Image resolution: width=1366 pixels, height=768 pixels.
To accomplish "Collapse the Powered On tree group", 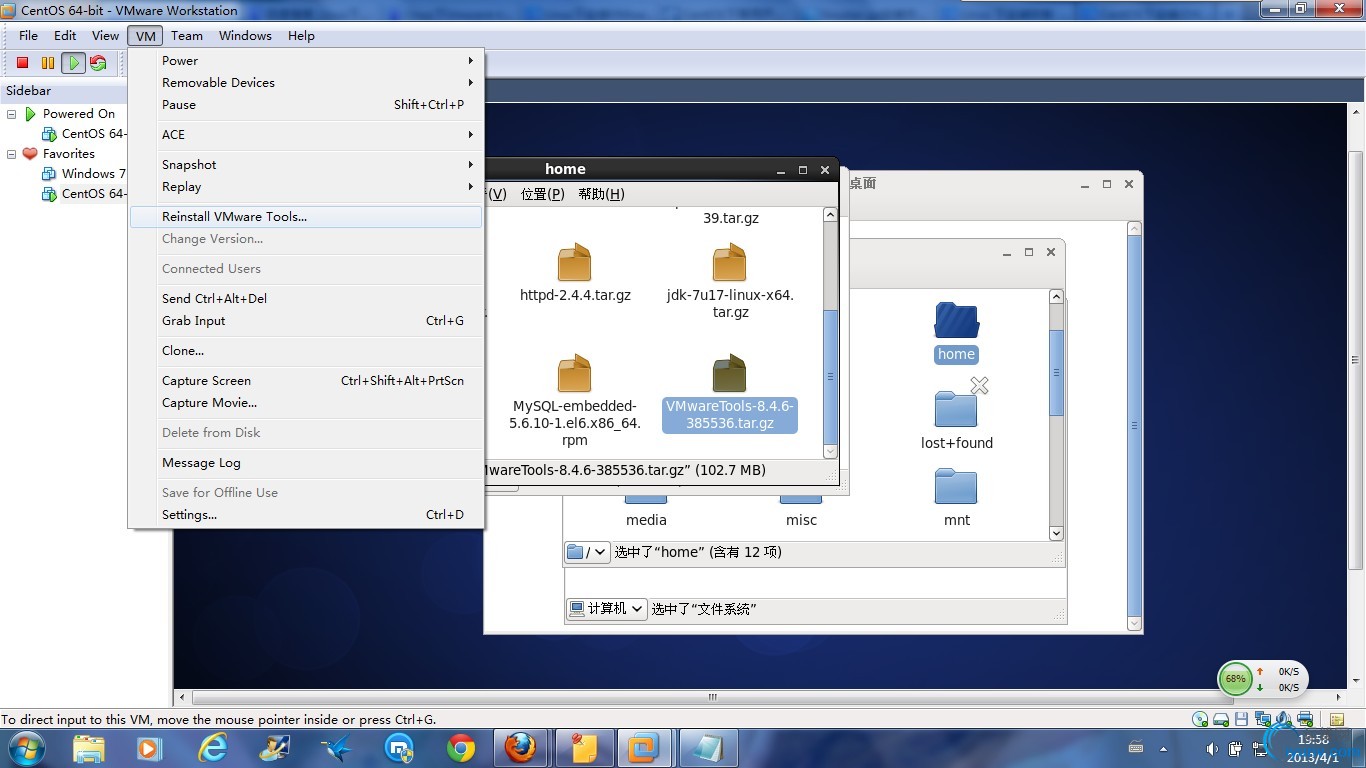I will click(12, 114).
